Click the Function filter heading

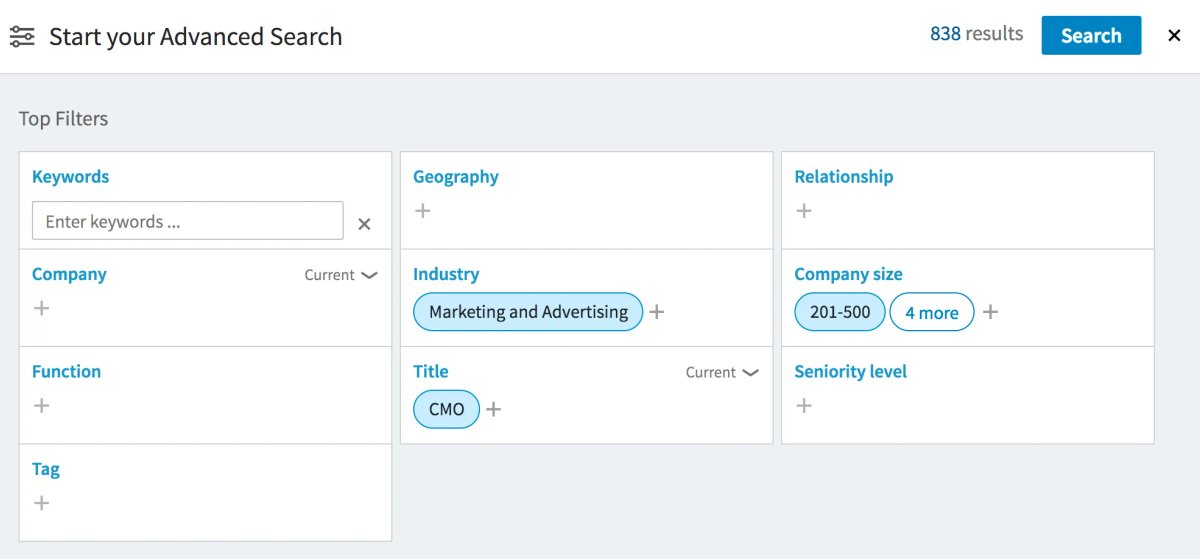pyautogui.click(x=66, y=371)
